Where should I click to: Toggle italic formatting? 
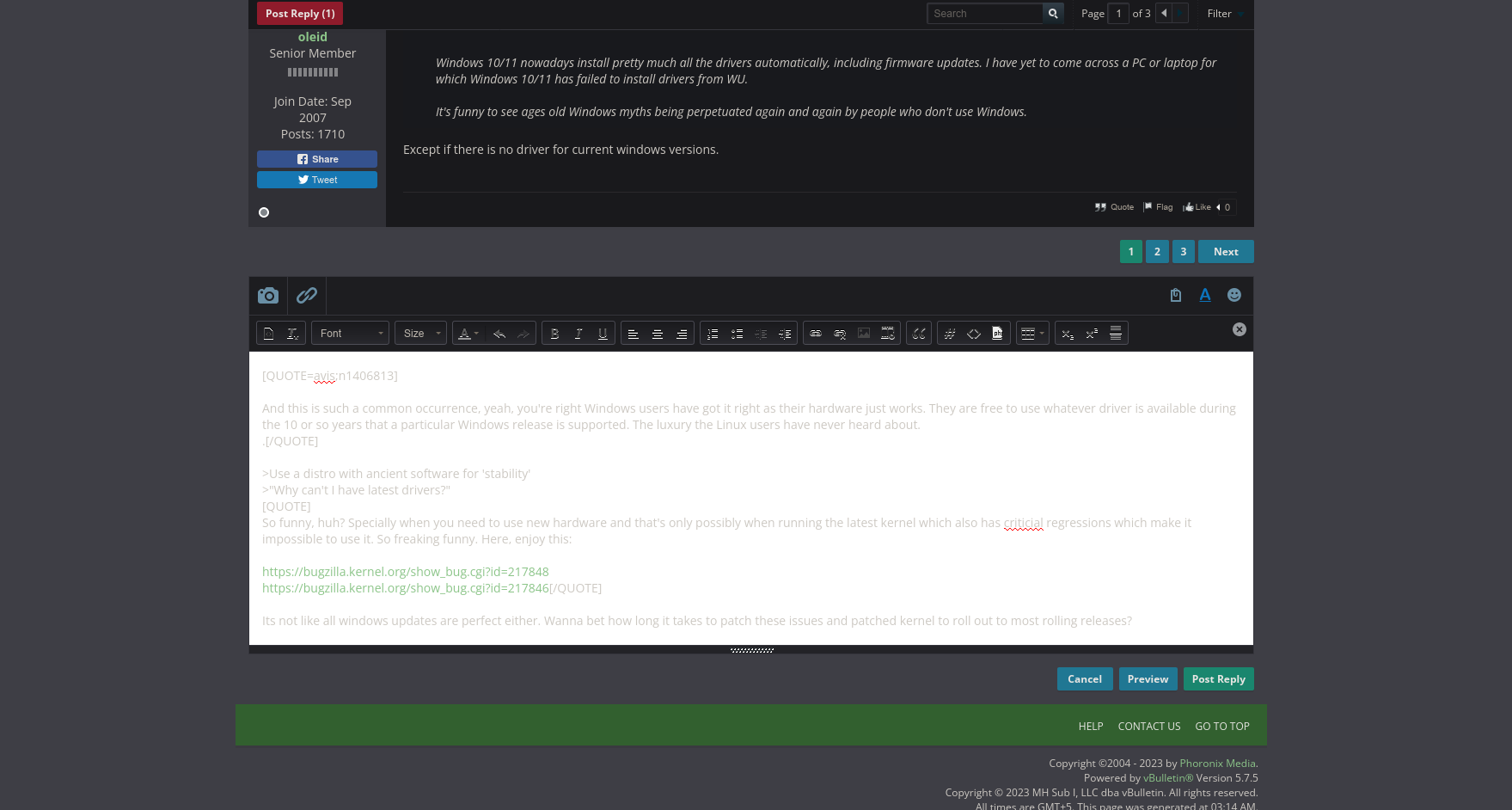578,333
